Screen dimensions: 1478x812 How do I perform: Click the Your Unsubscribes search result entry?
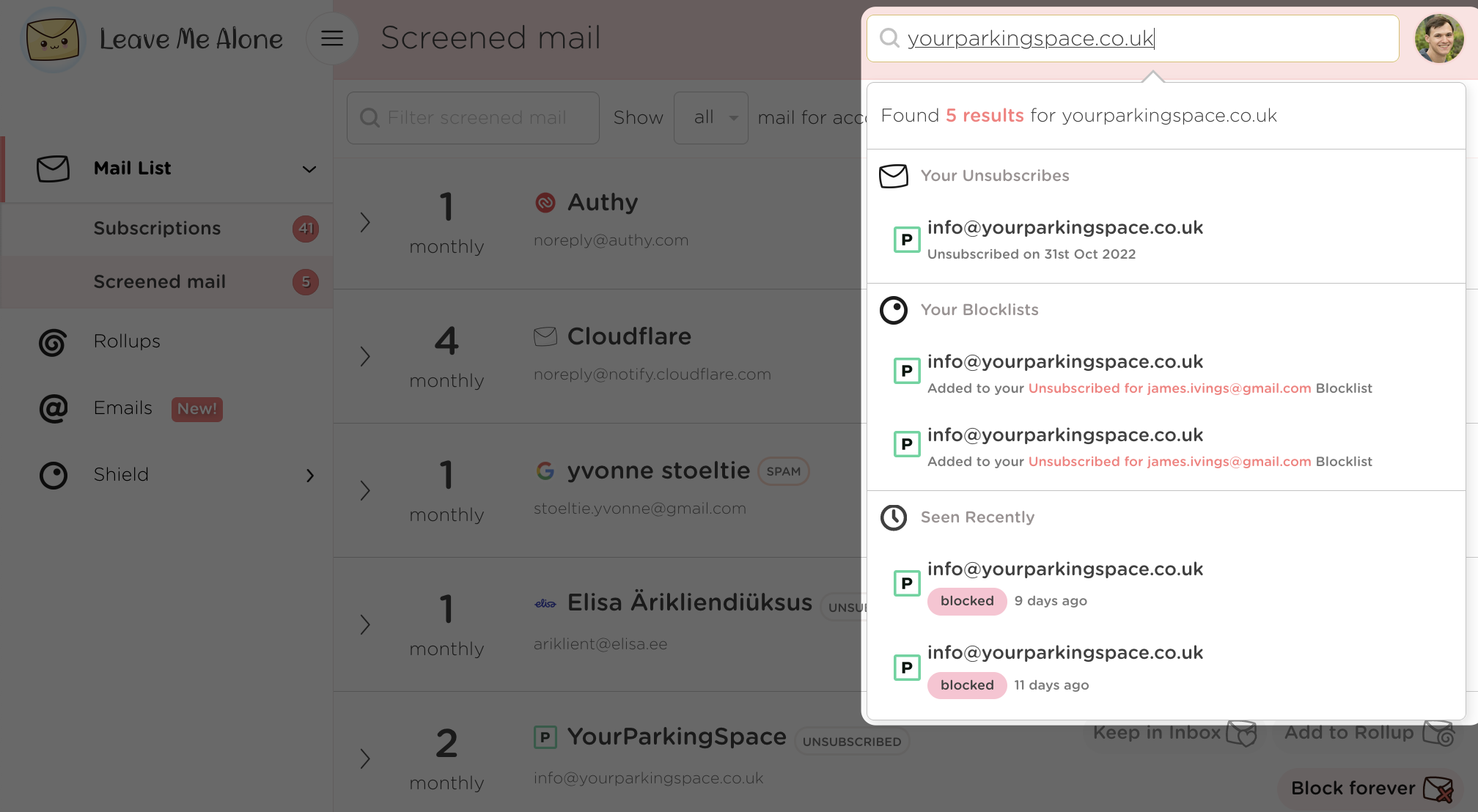pyautogui.click(x=1065, y=239)
